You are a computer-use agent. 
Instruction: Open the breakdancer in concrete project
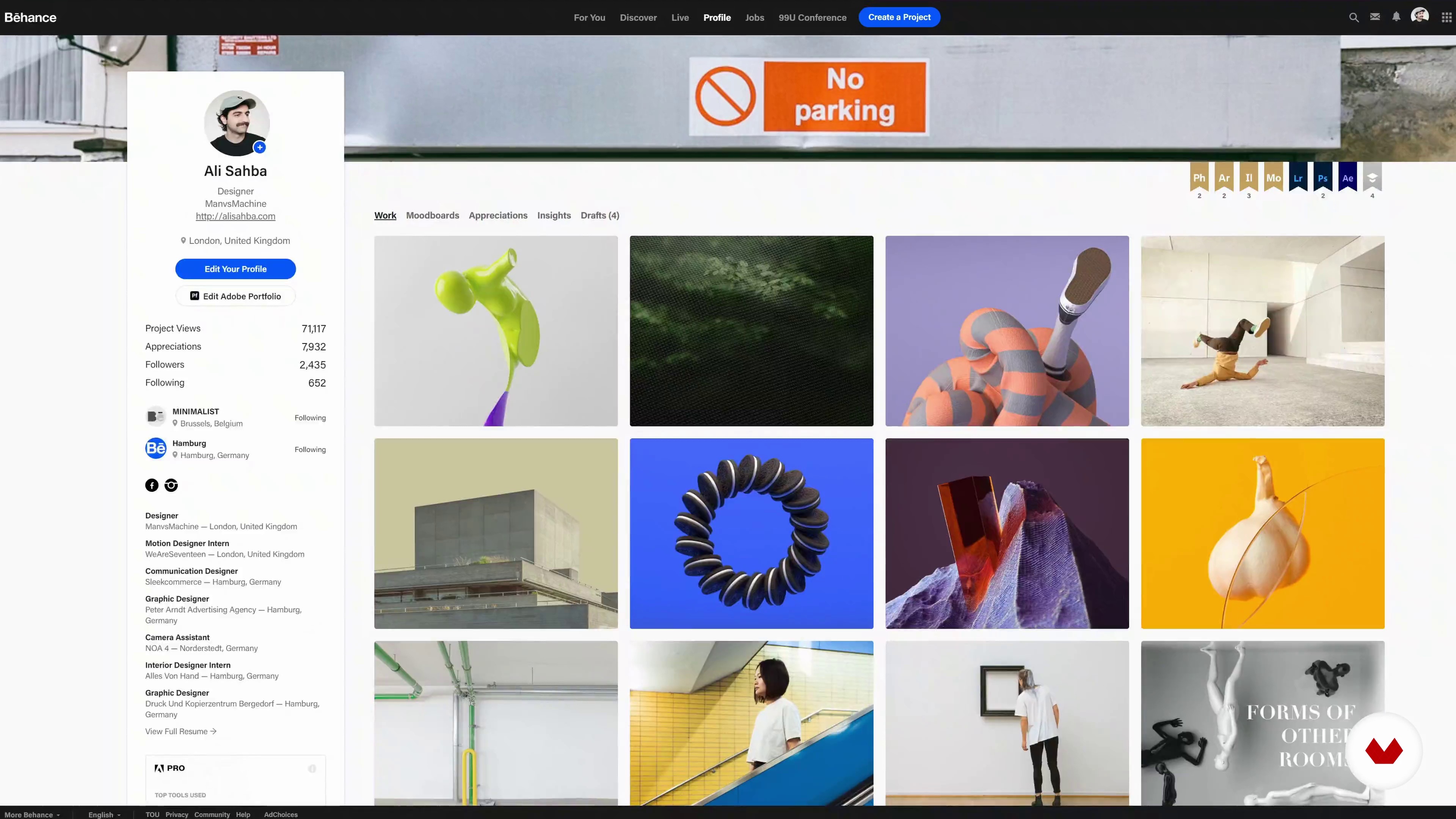[x=1263, y=331]
